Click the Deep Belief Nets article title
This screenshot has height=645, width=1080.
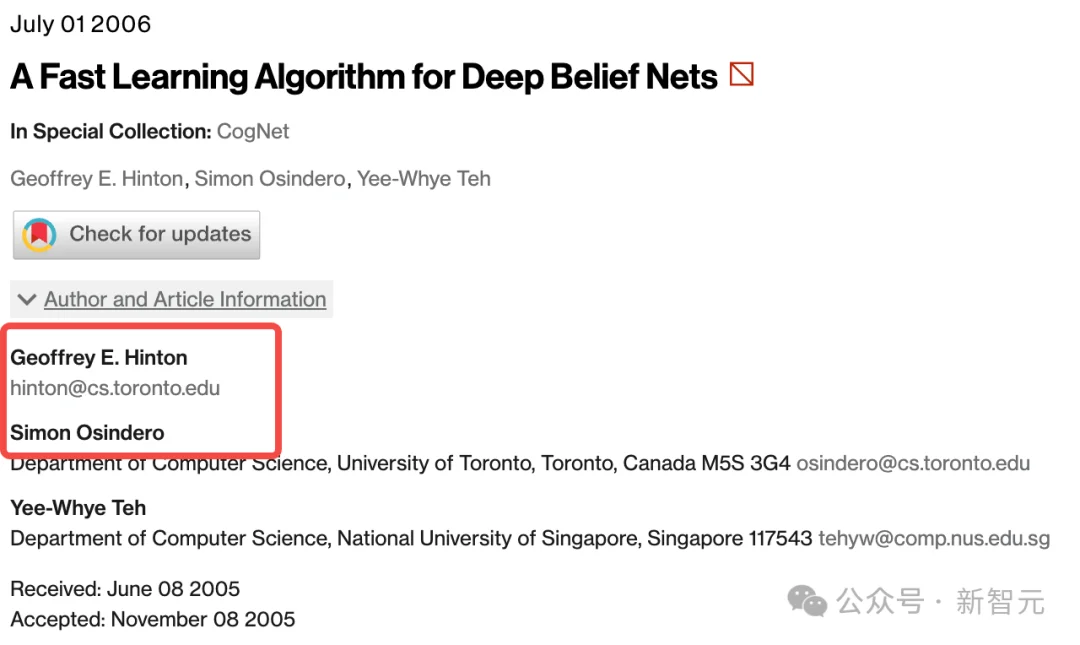(364, 76)
